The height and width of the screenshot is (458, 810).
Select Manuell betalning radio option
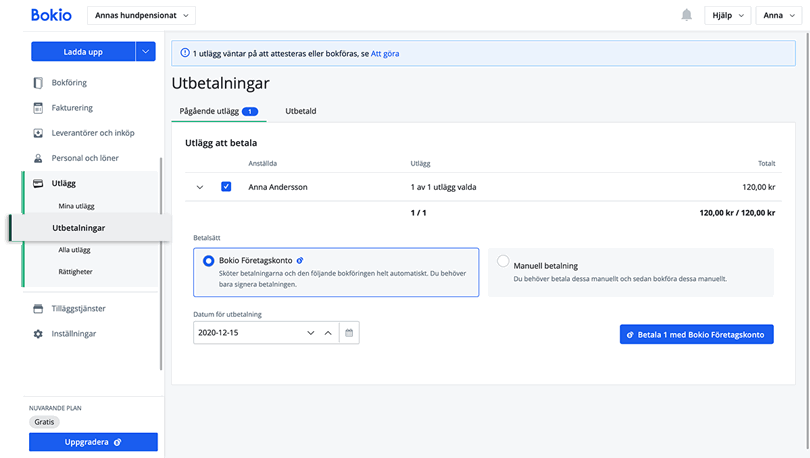click(x=503, y=262)
